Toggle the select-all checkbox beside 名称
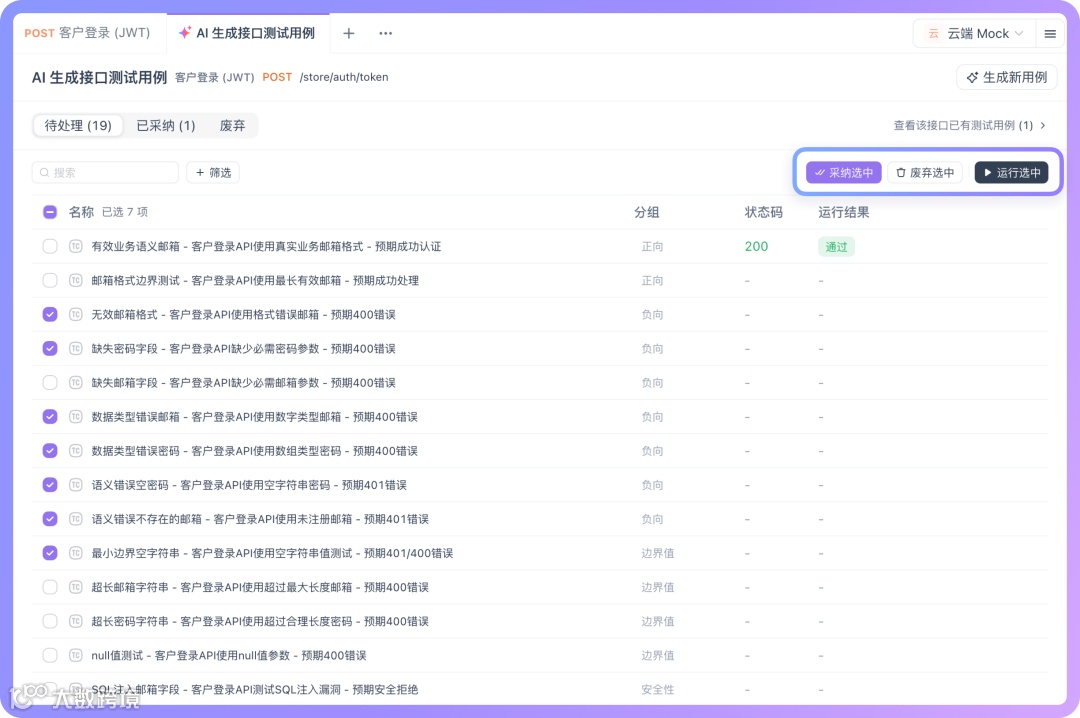Image resolution: width=1080 pixels, height=718 pixels. point(50,212)
